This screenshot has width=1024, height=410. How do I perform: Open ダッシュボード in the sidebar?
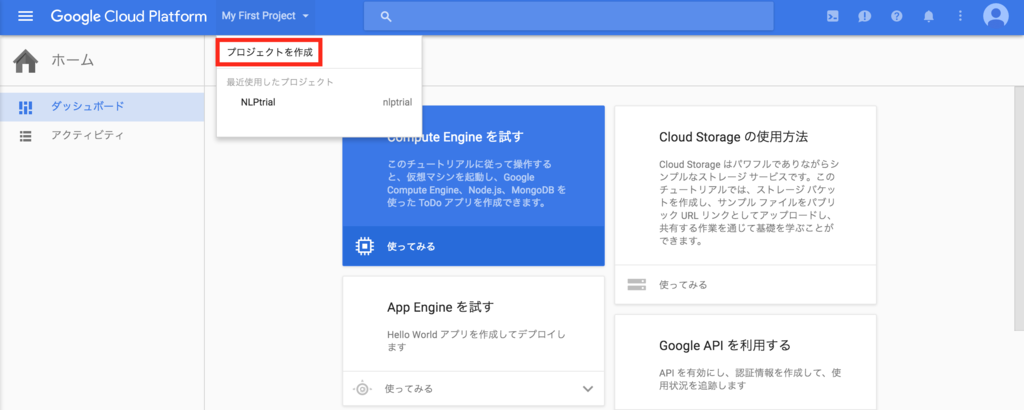click(102, 106)
